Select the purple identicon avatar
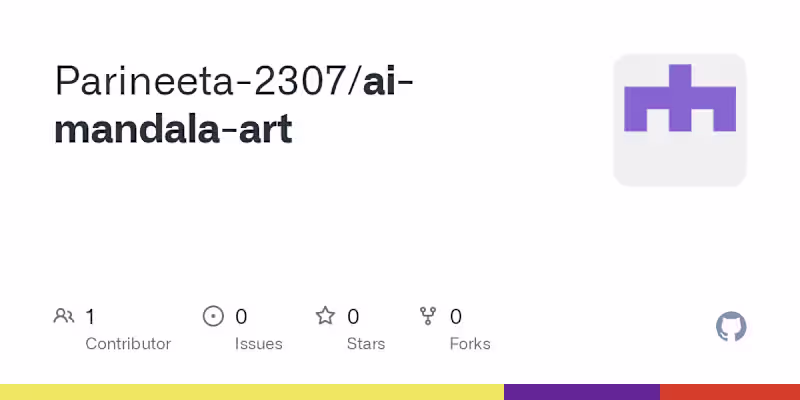800x400 pixels. click(680, 120)
